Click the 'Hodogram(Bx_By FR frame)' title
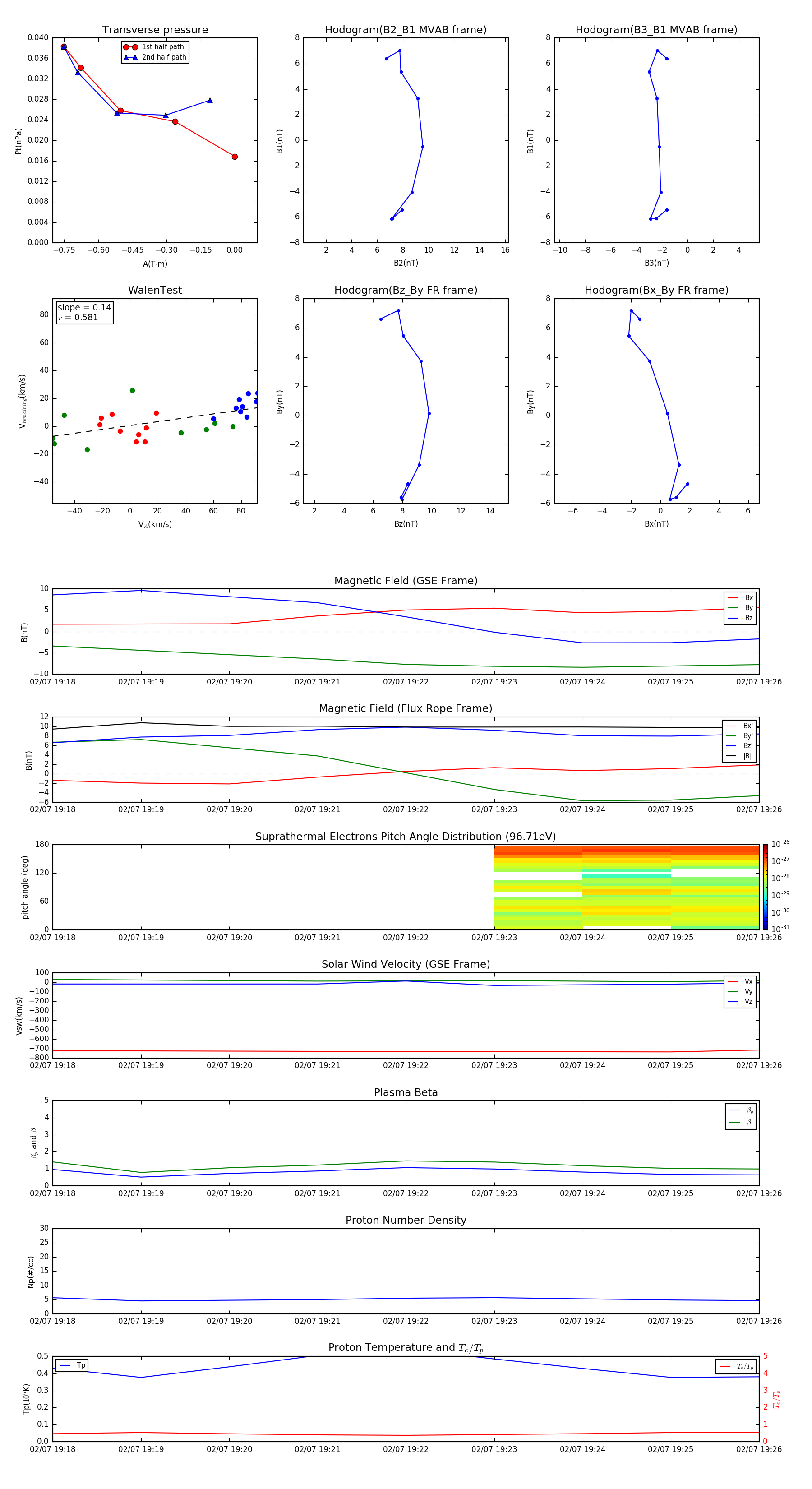 coord(656,290)
